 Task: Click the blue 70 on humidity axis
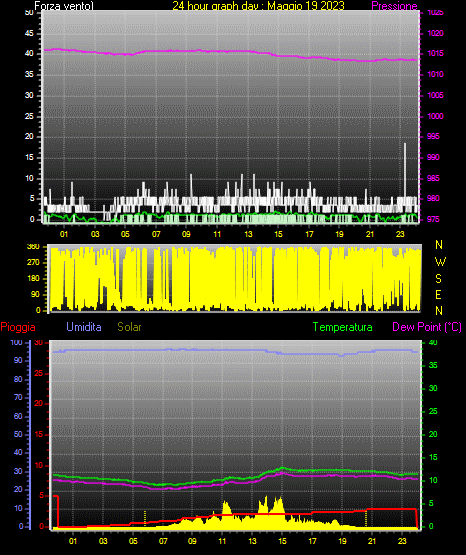[18, 397]
